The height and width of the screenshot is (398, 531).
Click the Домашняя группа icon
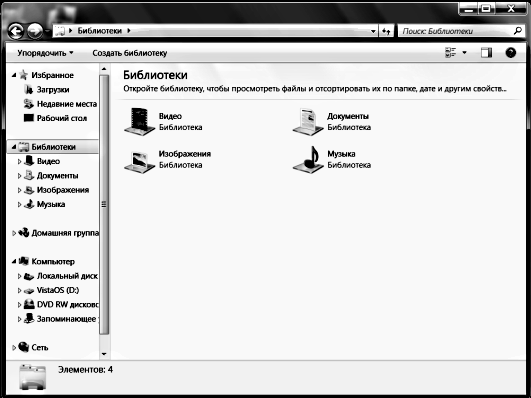point(24,233)
